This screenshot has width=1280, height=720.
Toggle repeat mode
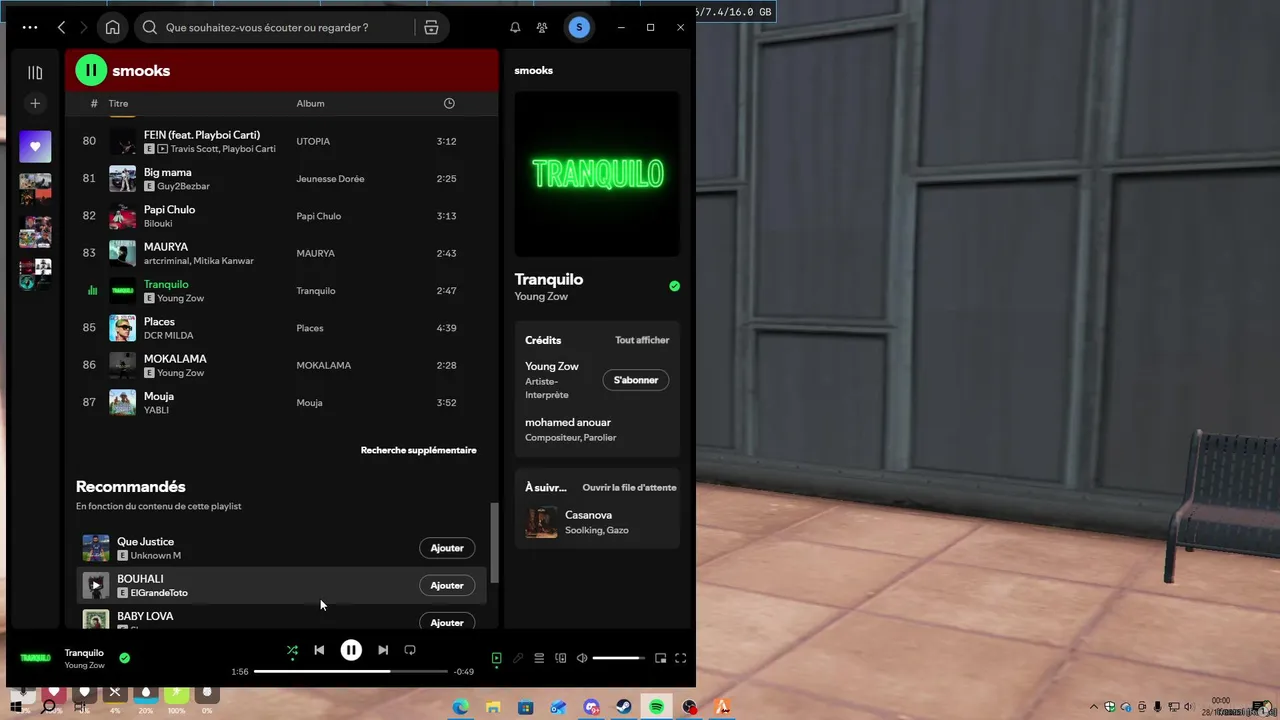[x=410, y=650]
